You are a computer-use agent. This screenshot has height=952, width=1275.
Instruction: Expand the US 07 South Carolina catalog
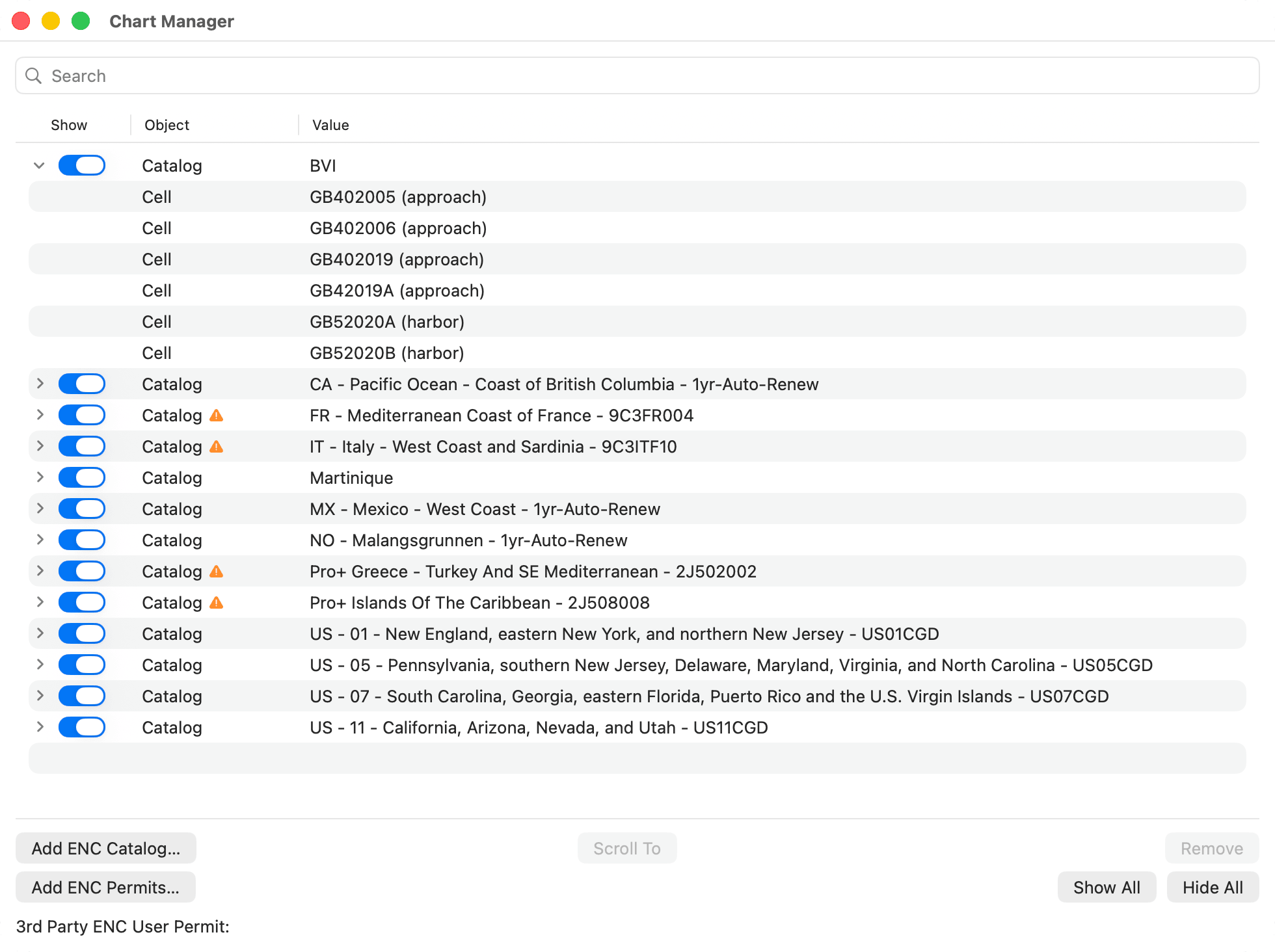[40, 696]
